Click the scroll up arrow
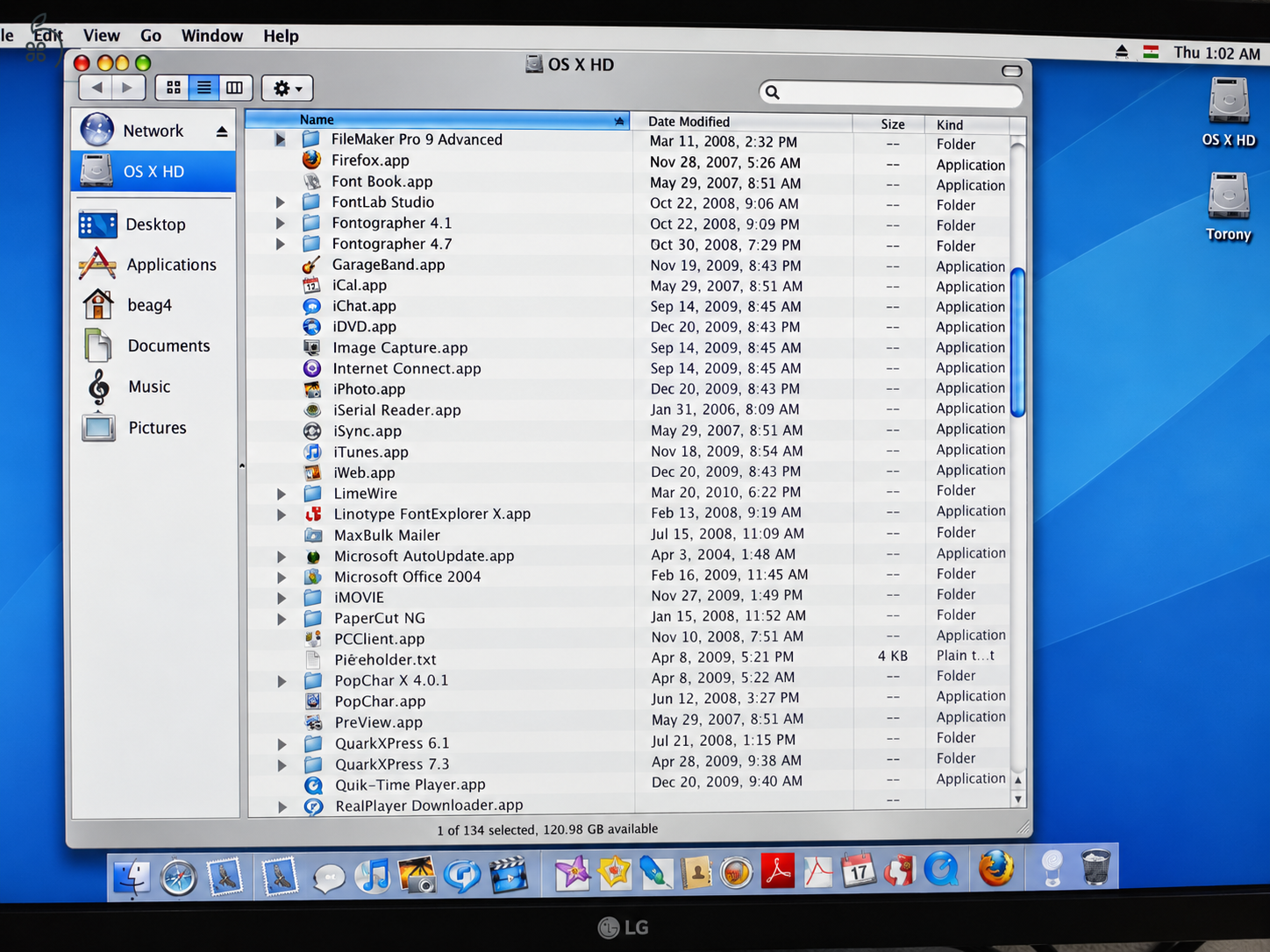Image resolution: width=1270 pixels, height=952 pixels. pos(1018,779)
